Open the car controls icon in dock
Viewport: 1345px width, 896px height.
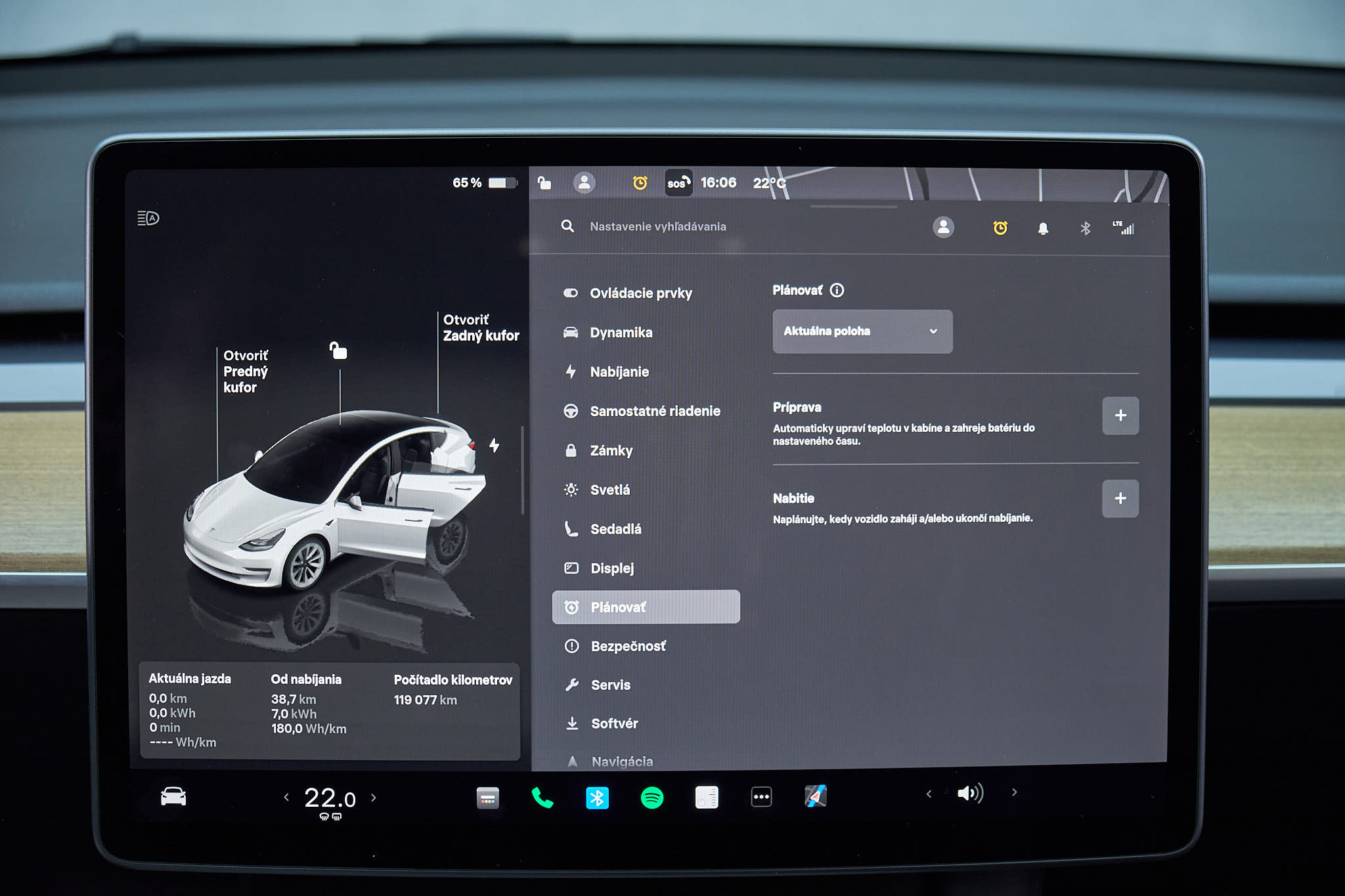[173, 796]
